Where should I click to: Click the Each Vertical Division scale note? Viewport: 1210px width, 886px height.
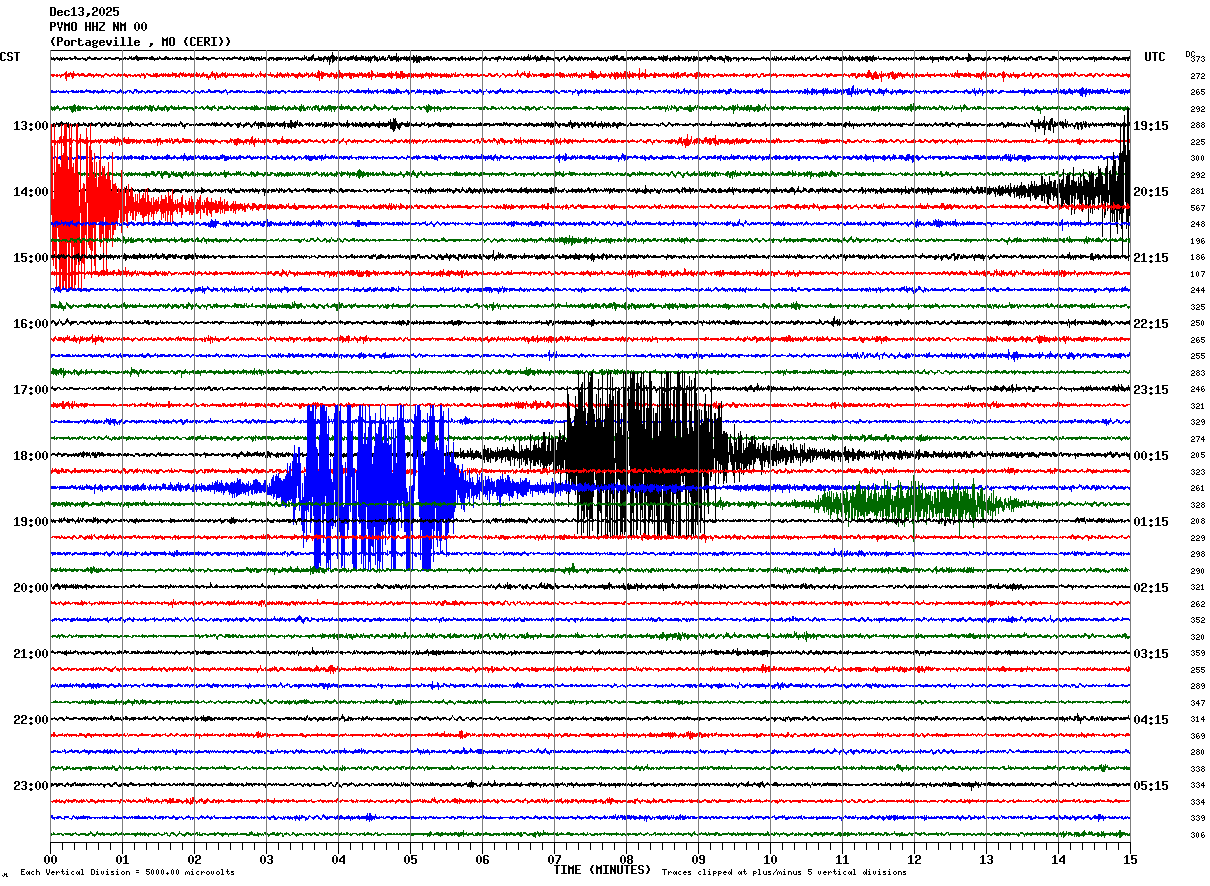click(x=127, y=873)
